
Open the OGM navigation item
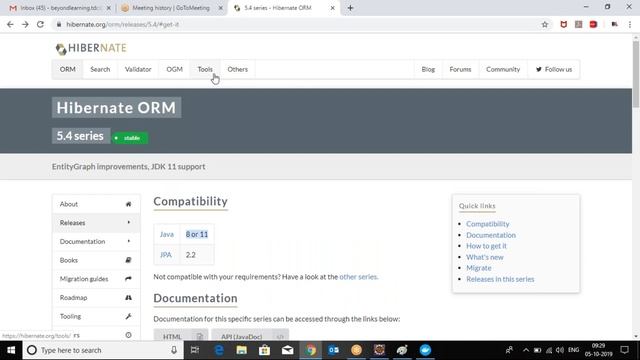pos(174,69)
